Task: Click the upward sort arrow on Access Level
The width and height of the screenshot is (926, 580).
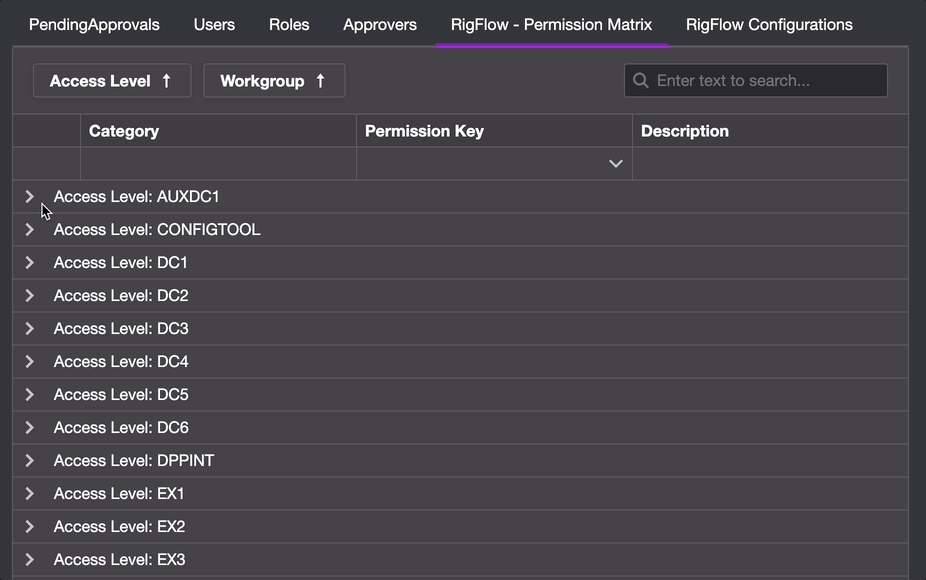Action: pos(165,81)
